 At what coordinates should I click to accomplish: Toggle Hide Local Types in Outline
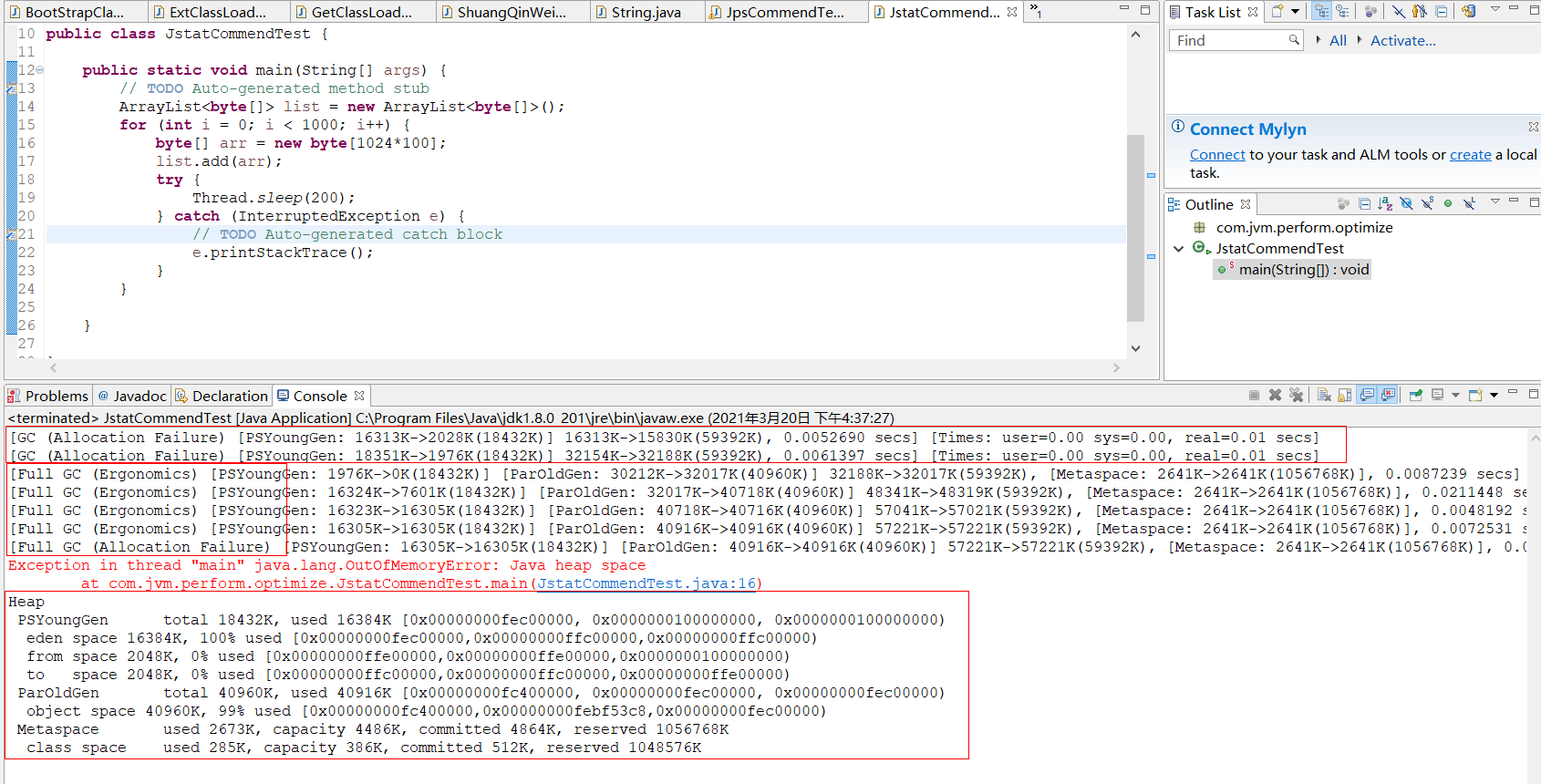click(x=1469, y=204)
